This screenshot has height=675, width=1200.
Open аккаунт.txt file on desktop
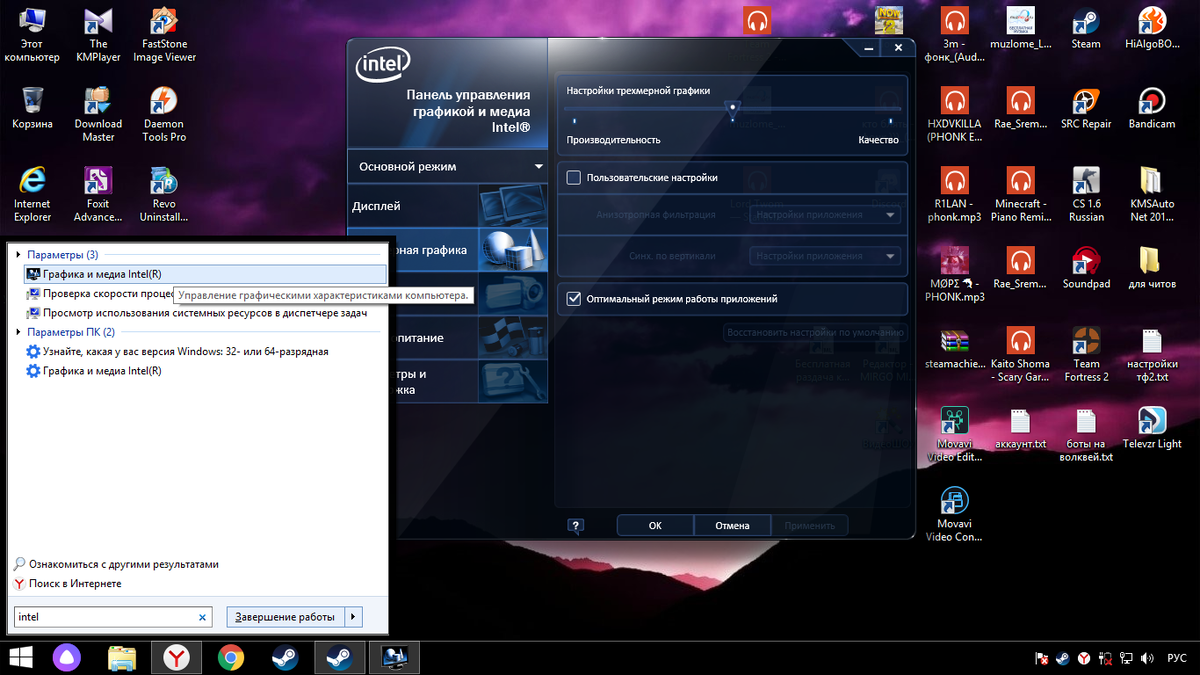pyautogui.click(x=1021, y=428)
